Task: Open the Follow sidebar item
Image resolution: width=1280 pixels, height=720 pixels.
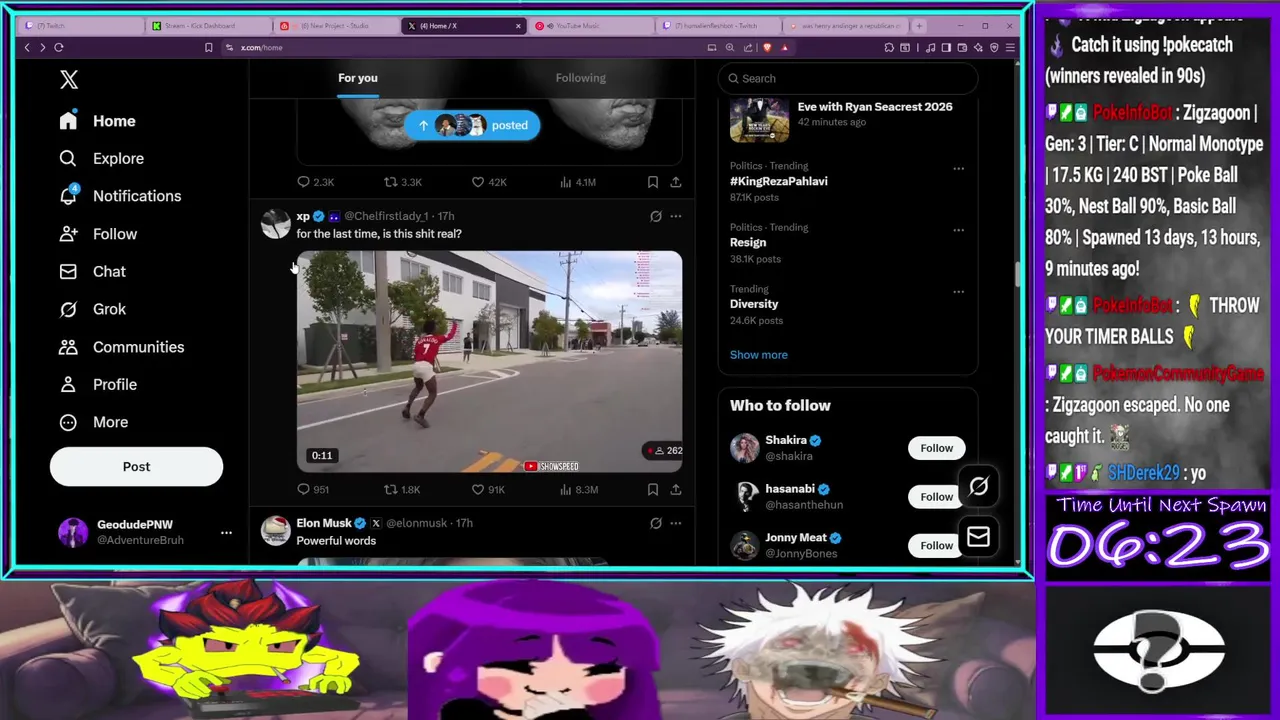Action: click(x=98, y=234)
